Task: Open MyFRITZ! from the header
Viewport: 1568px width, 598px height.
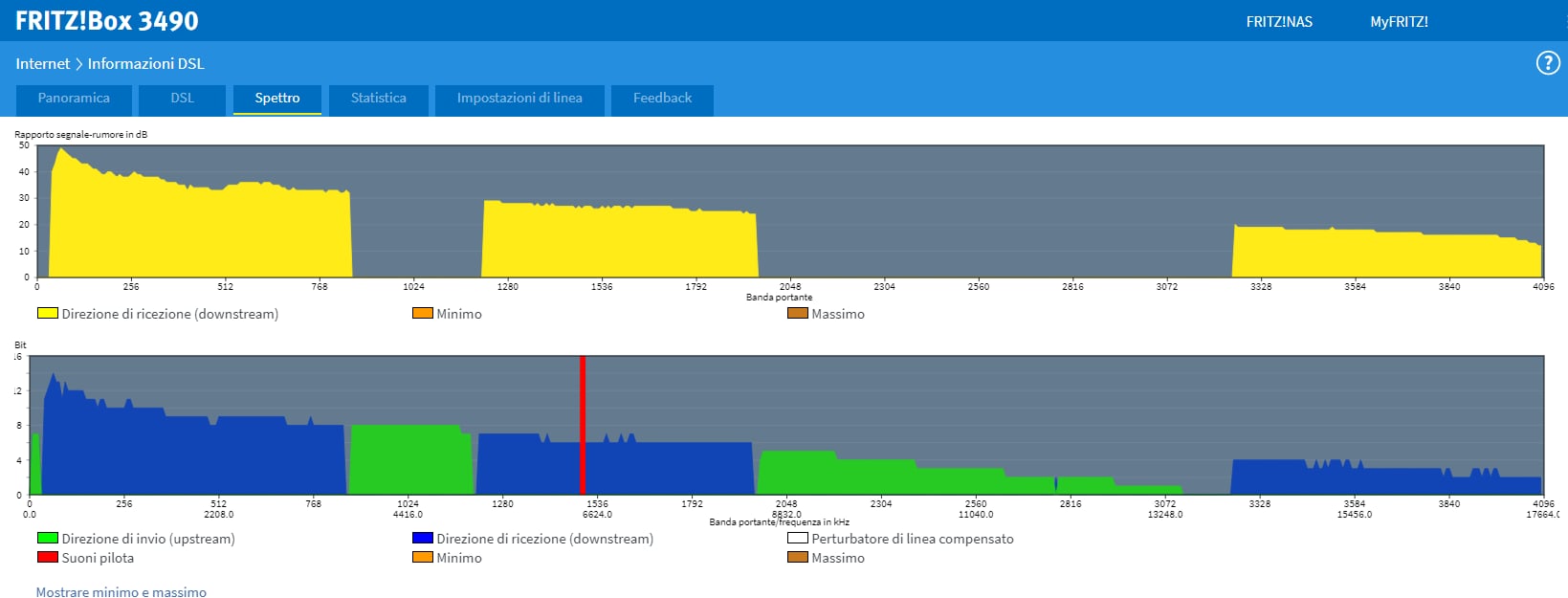Action: coord(1398,22)
